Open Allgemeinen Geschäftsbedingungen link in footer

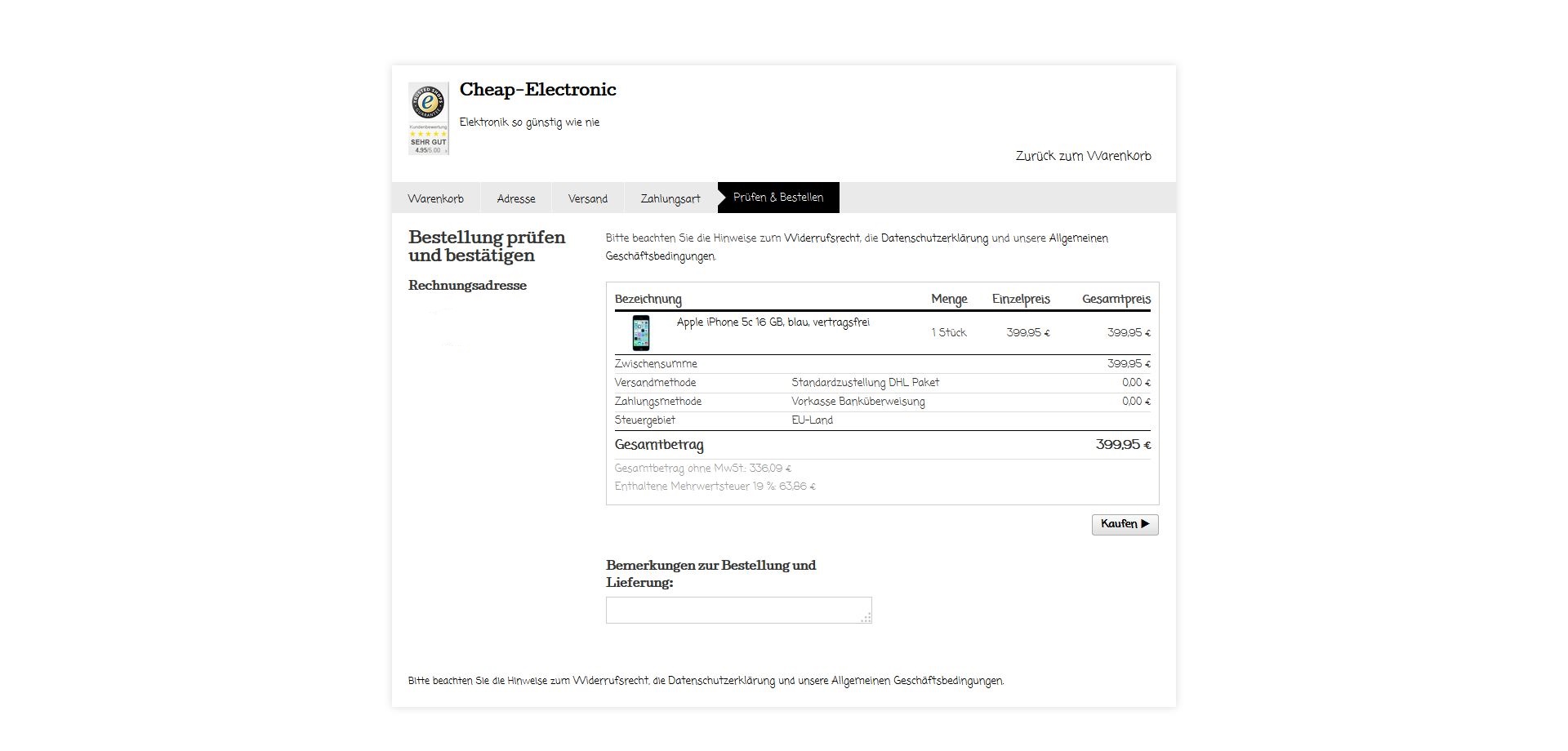pyautogui.click(x=917, y=681)
